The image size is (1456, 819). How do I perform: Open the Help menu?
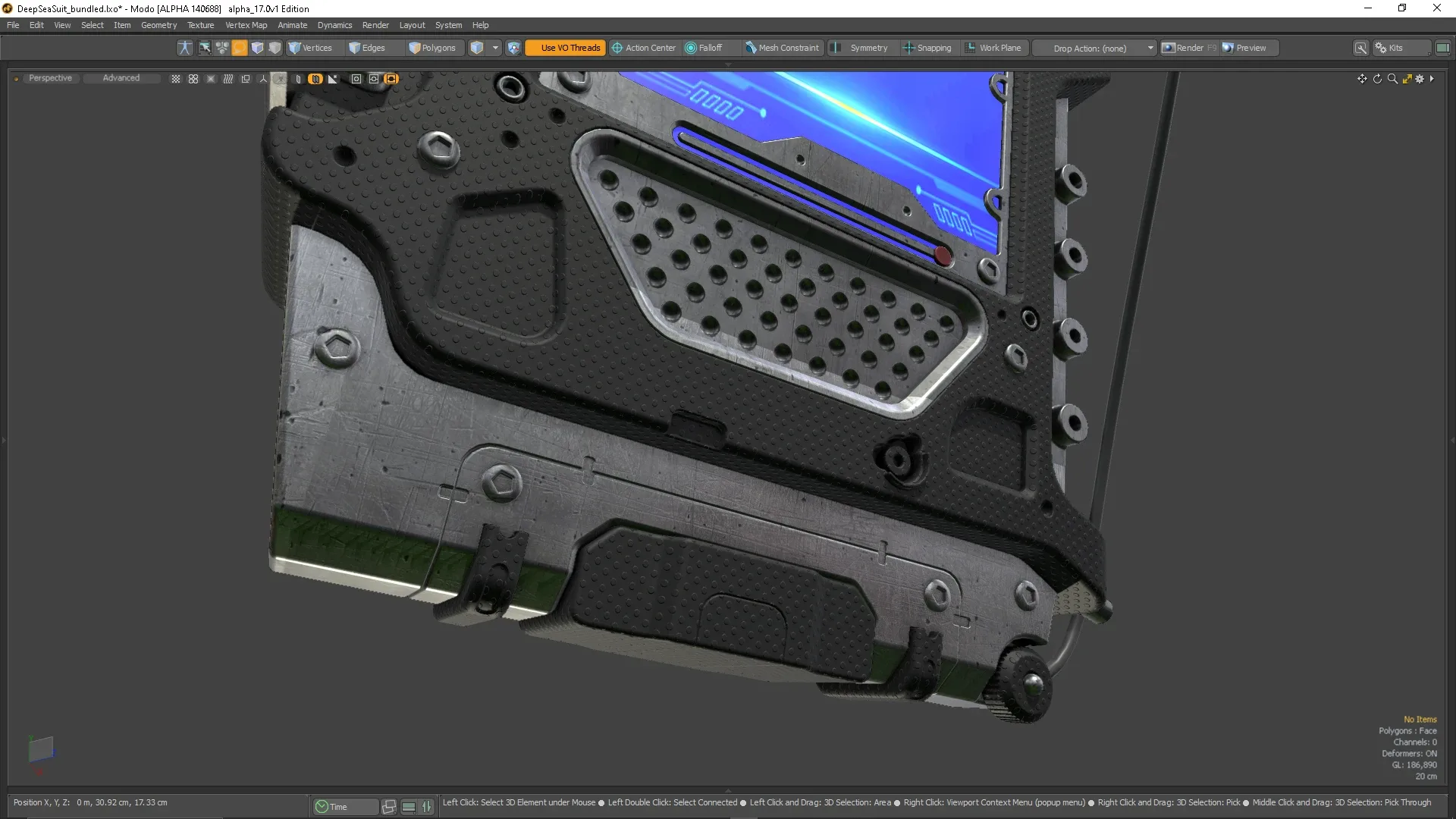coord(480,25)
